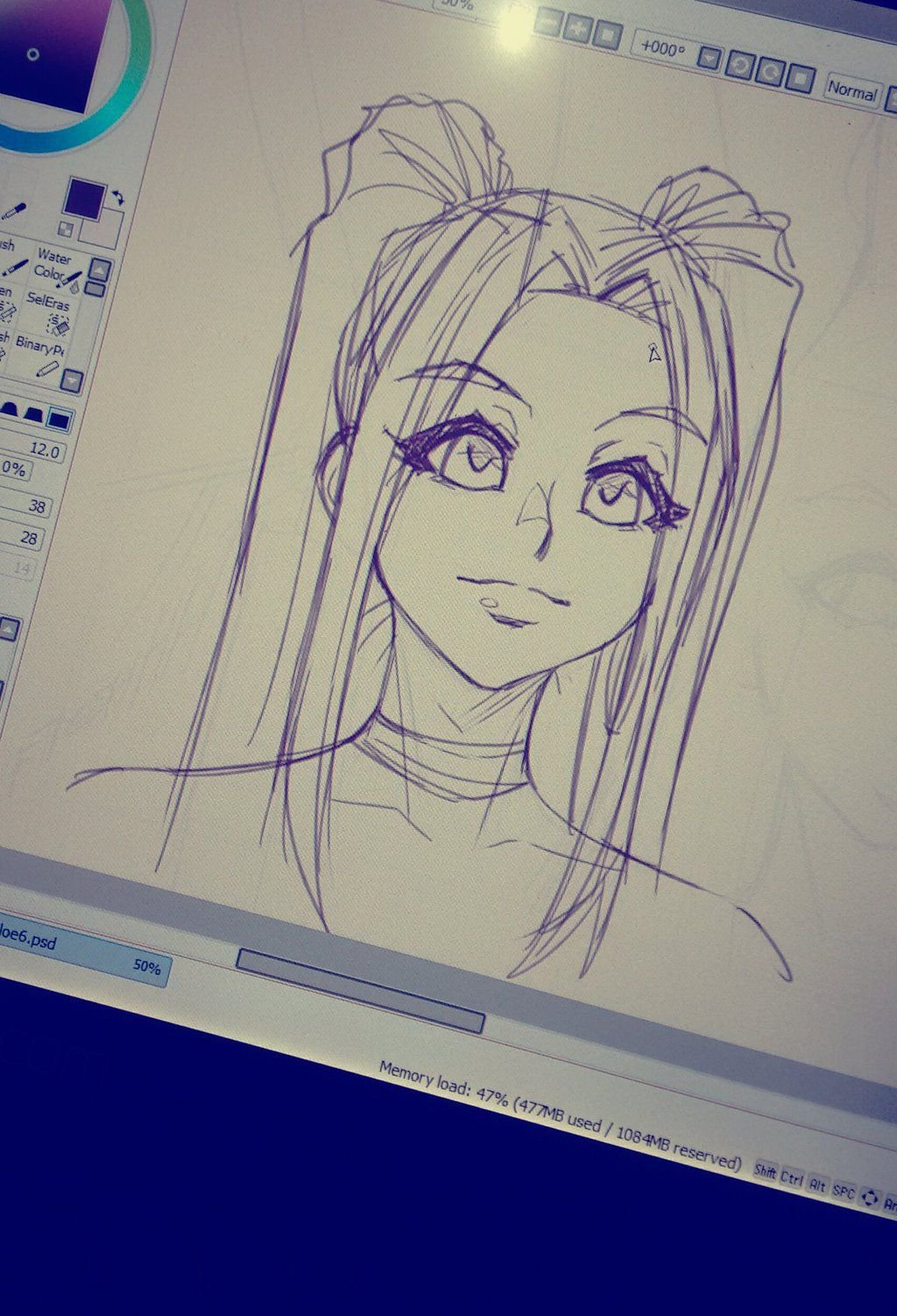
Task: Swap foreground and background colors arrow
Action: (x=118, y=198)
